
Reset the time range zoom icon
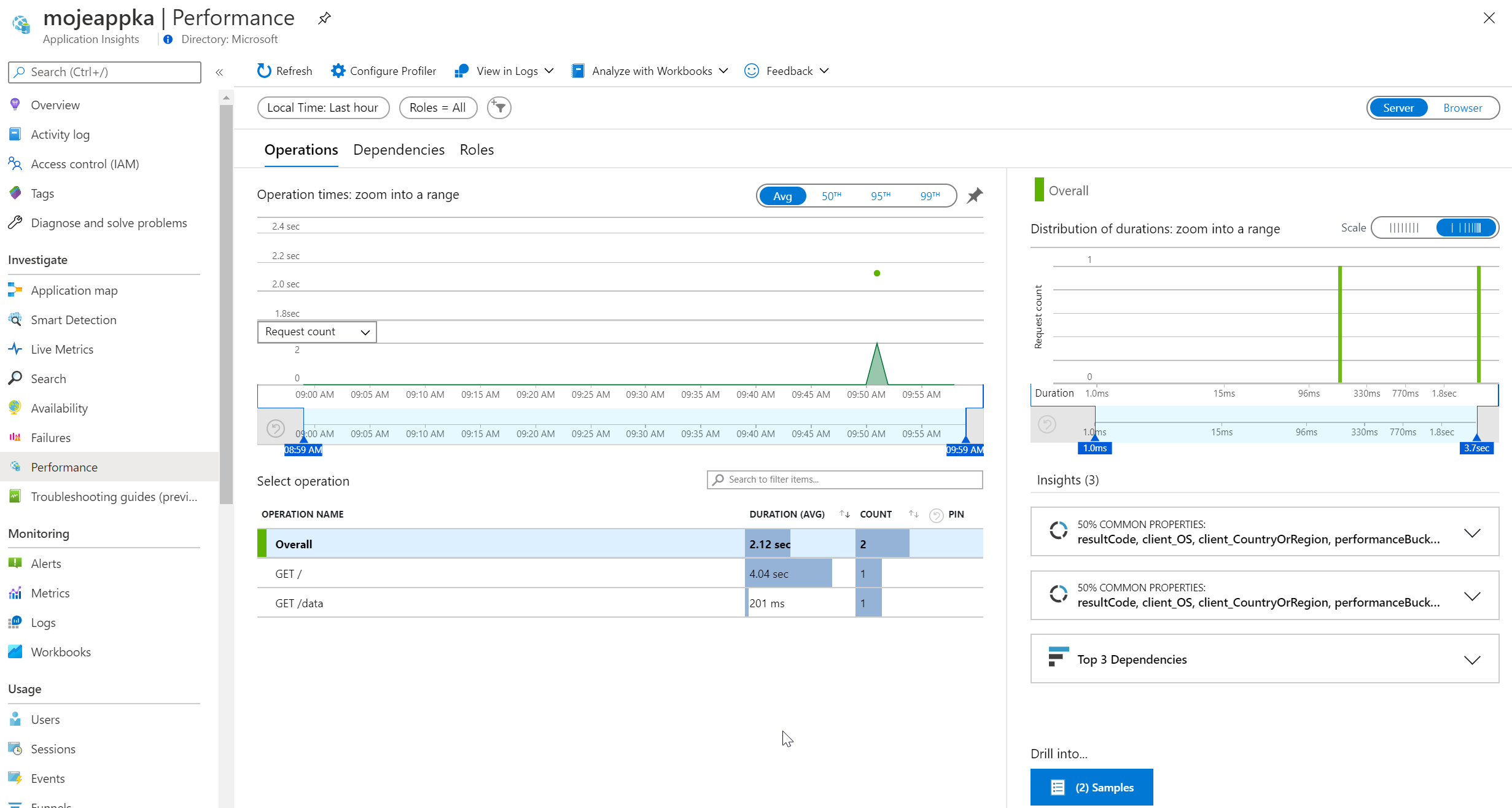click(x=276, y=428)
